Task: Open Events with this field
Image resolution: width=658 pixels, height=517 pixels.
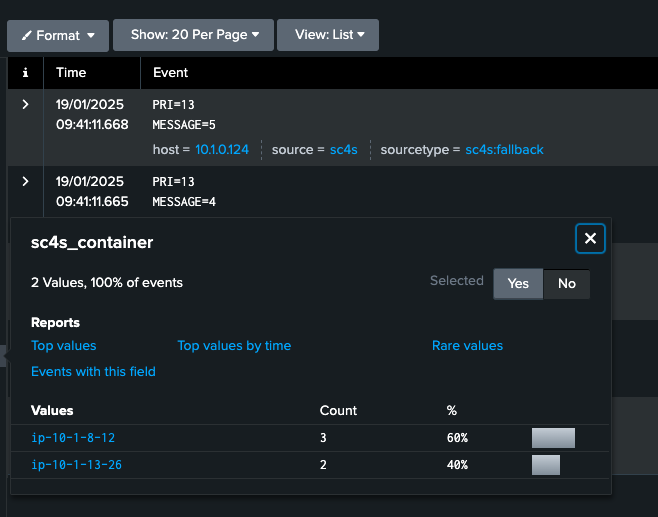Action: [93, 371]
